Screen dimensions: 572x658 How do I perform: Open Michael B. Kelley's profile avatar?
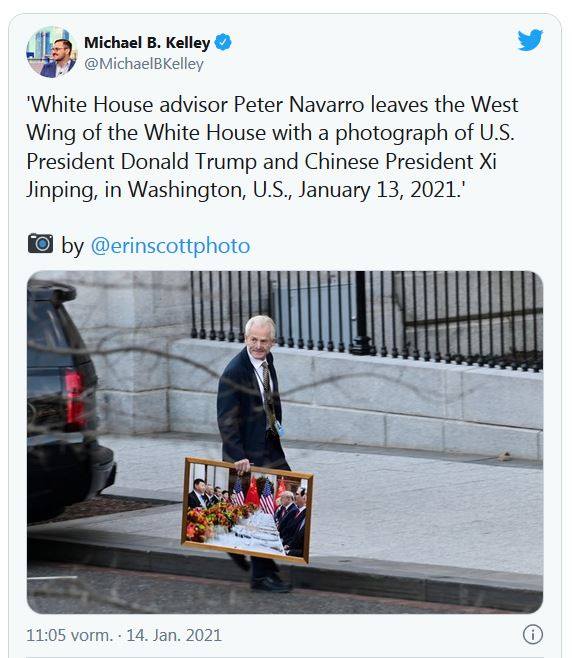click(51, 52)
